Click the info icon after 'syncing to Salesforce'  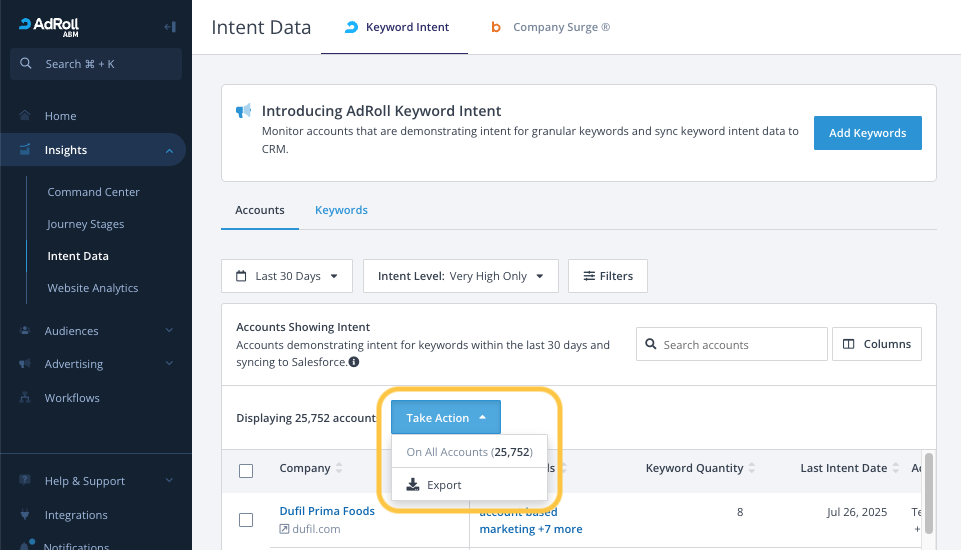click(x=354, y=362)
